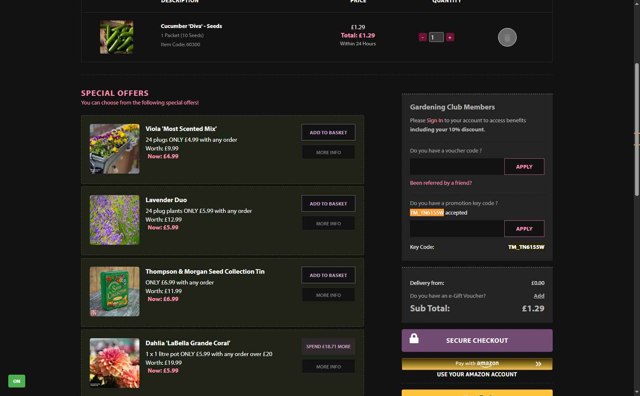Add Thompson & Morgan Seed Collection Tin to basket

[328, 275]
